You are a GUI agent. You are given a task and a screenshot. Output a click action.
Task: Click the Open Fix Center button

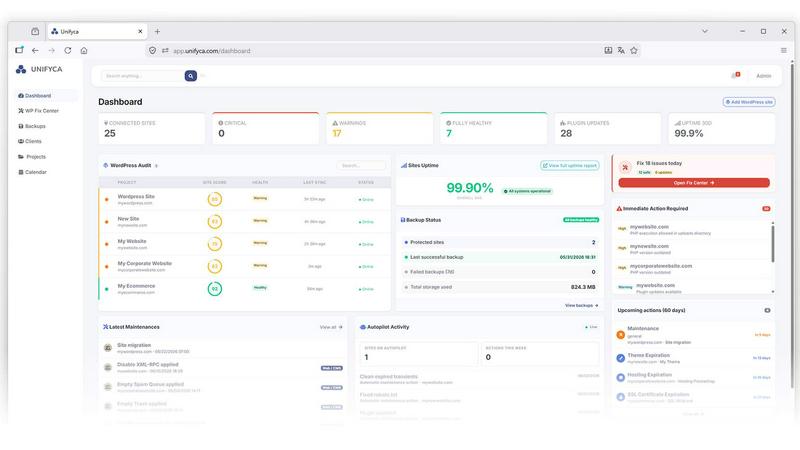(694, 183)
